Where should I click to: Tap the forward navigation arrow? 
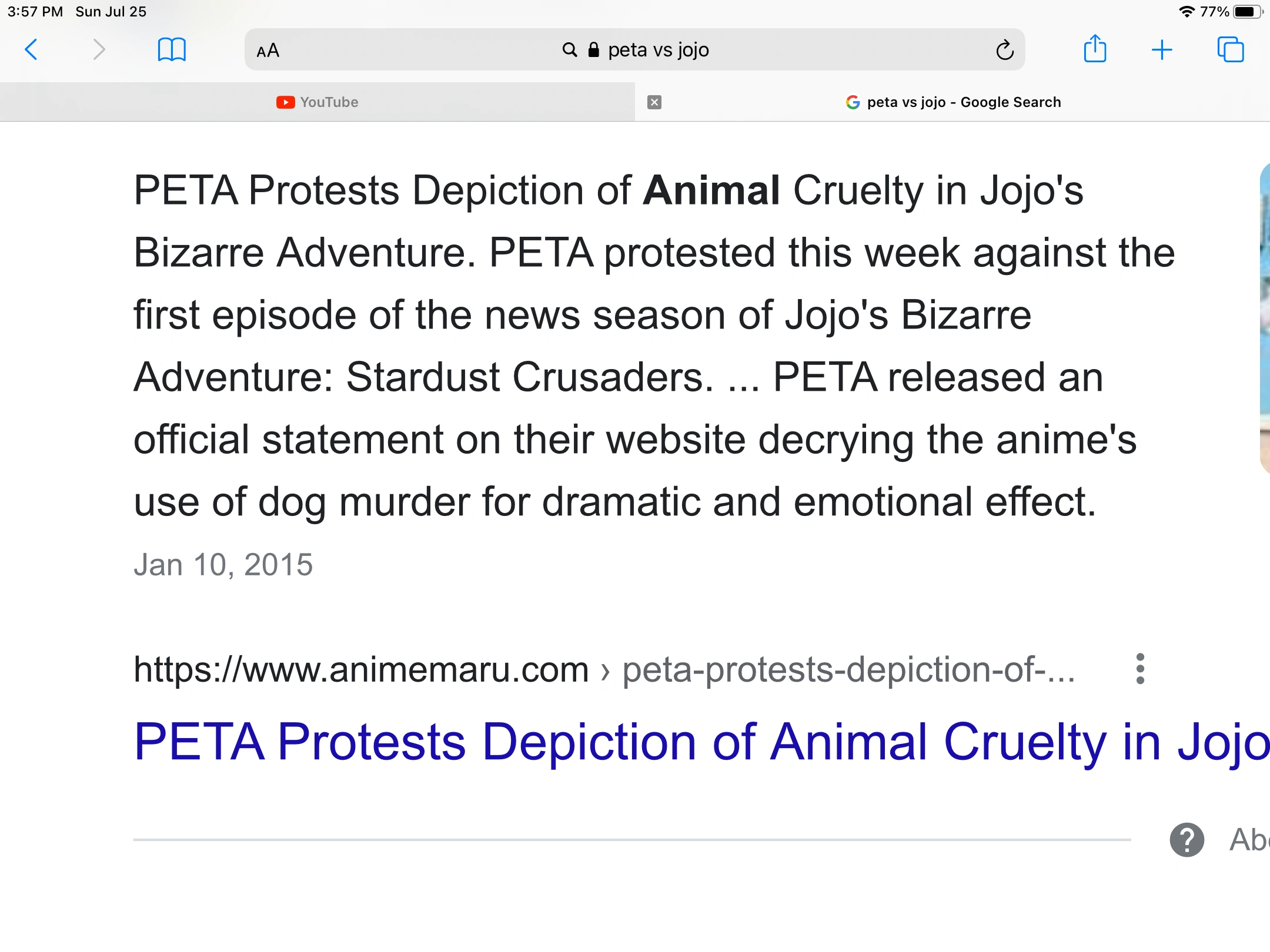(x=99, y=50)
